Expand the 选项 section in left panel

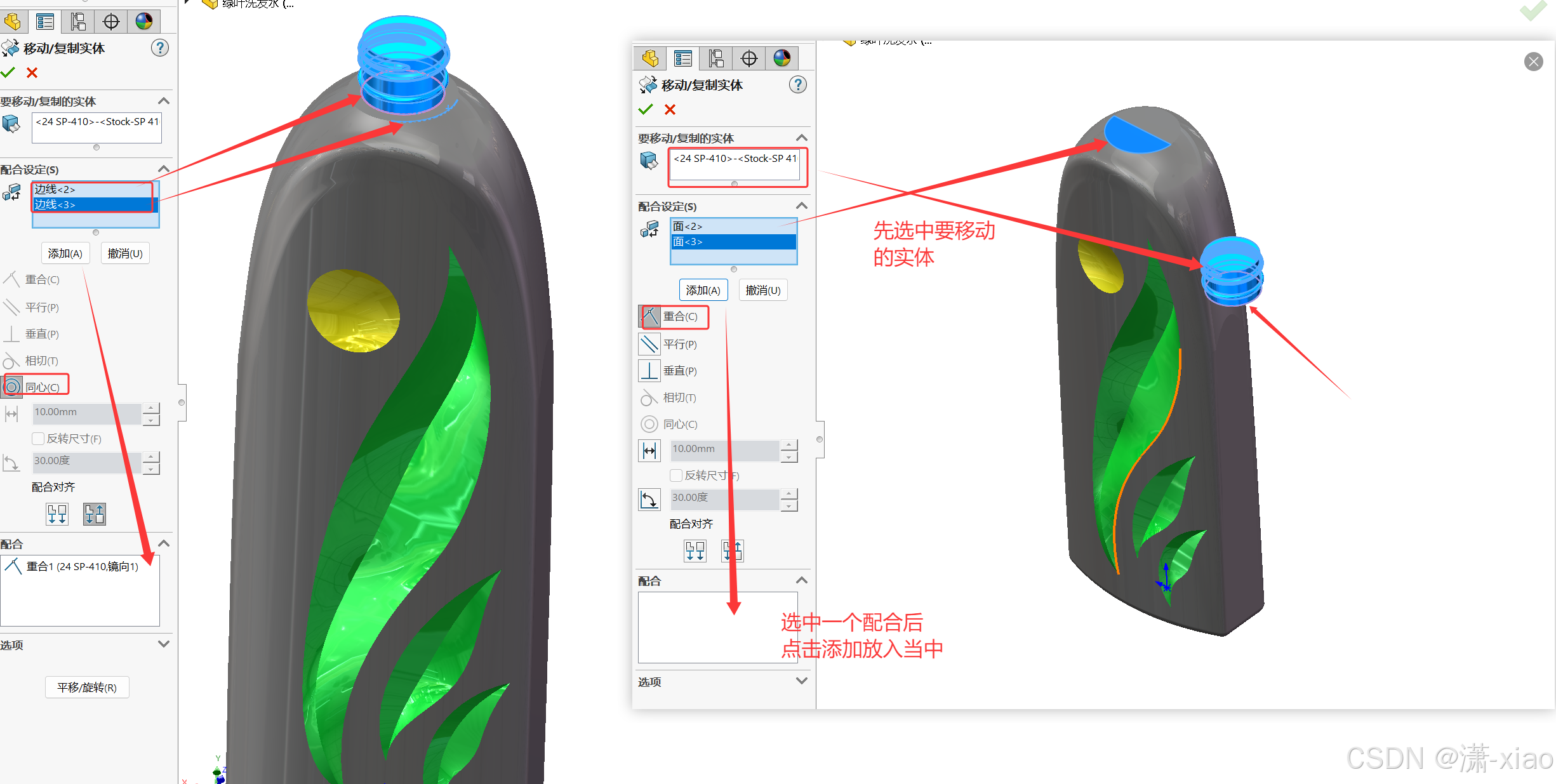coord(163,644)
